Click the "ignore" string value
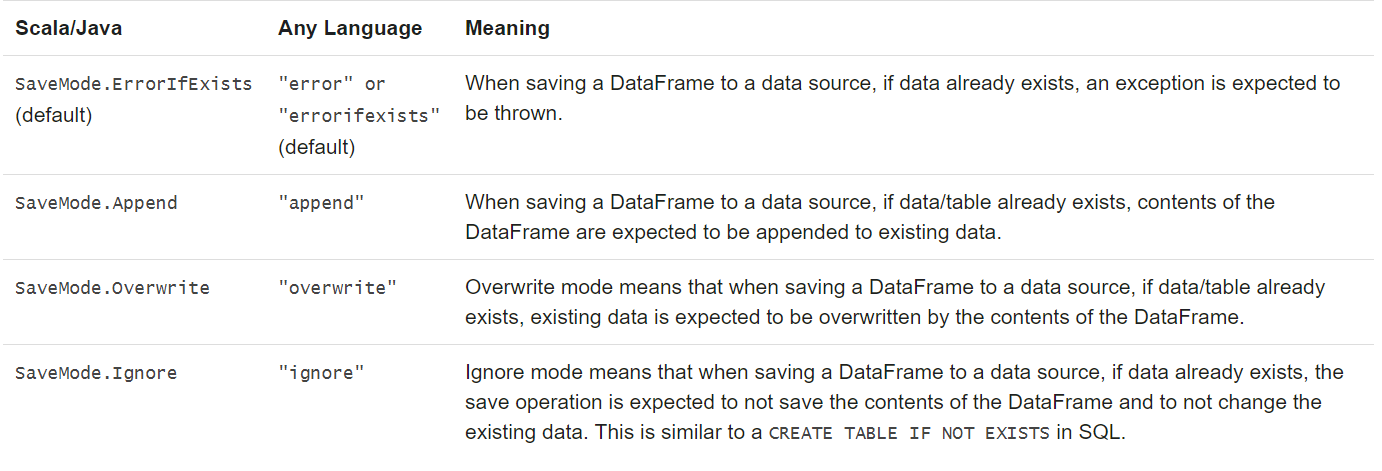The width and height of the screenshot is (1382, 471). click(321, 373)
